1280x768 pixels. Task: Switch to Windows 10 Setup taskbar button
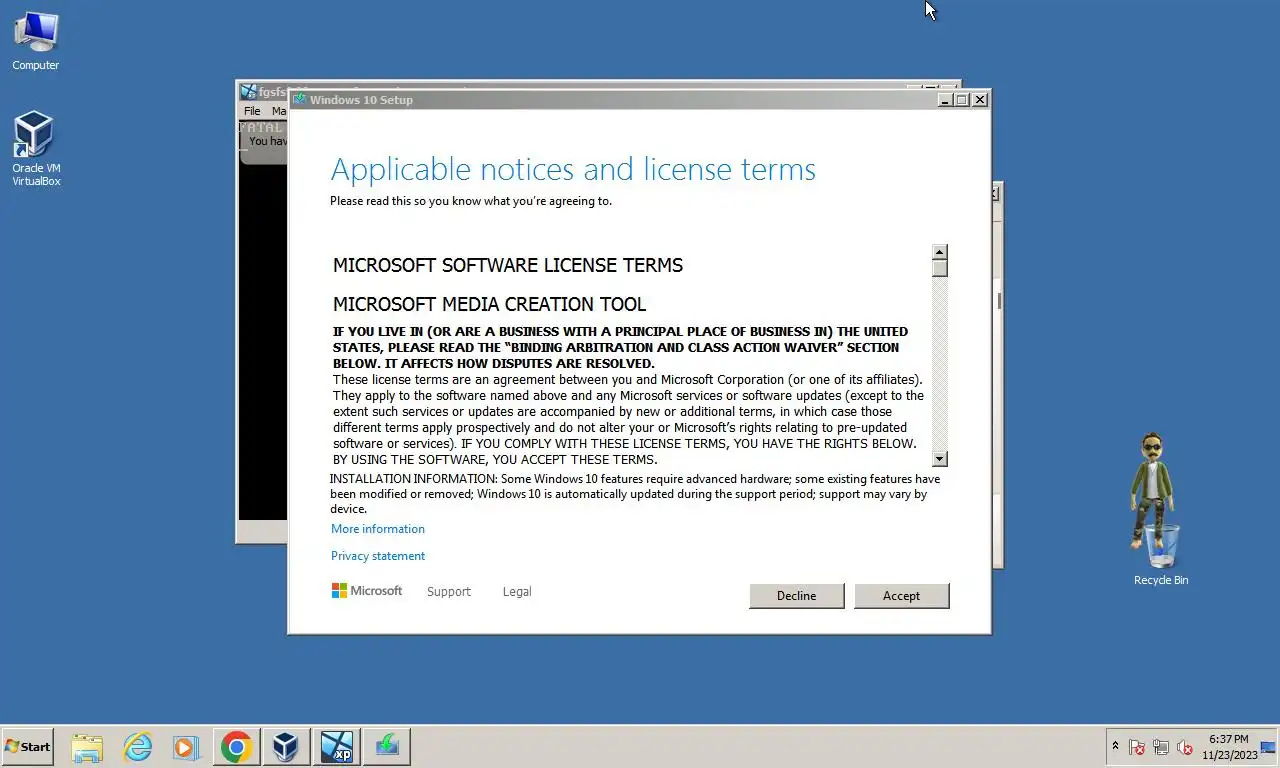click(x=386, y=747)
